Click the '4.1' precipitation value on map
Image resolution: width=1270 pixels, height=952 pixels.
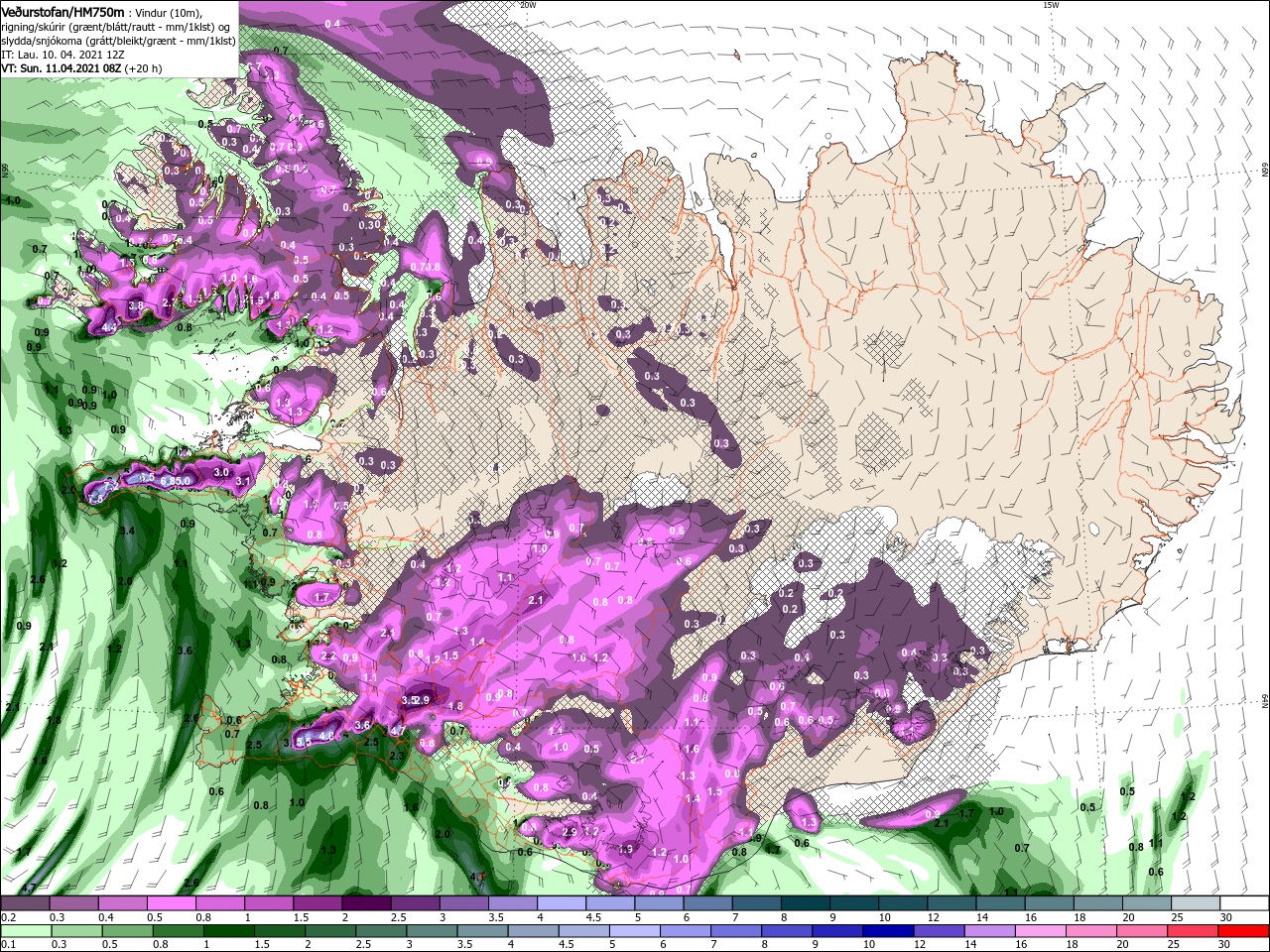point(478,877)
